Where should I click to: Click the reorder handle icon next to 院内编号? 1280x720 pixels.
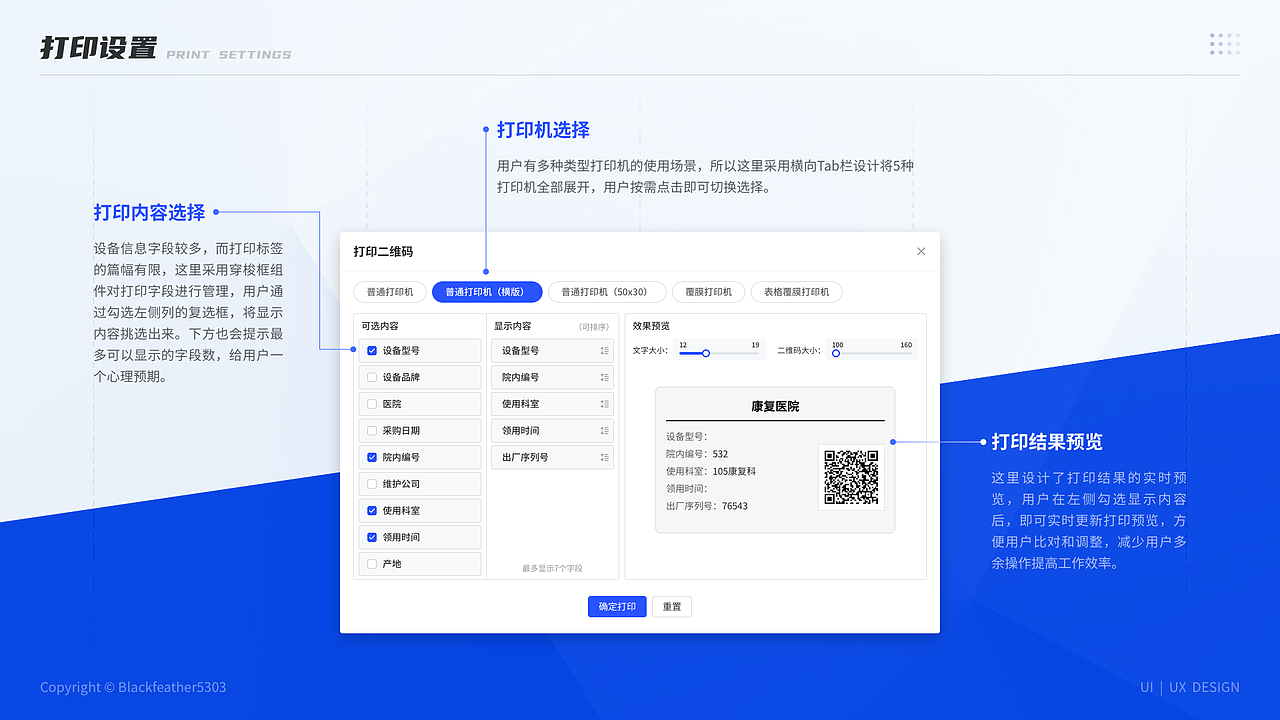[x=605, y=377]
